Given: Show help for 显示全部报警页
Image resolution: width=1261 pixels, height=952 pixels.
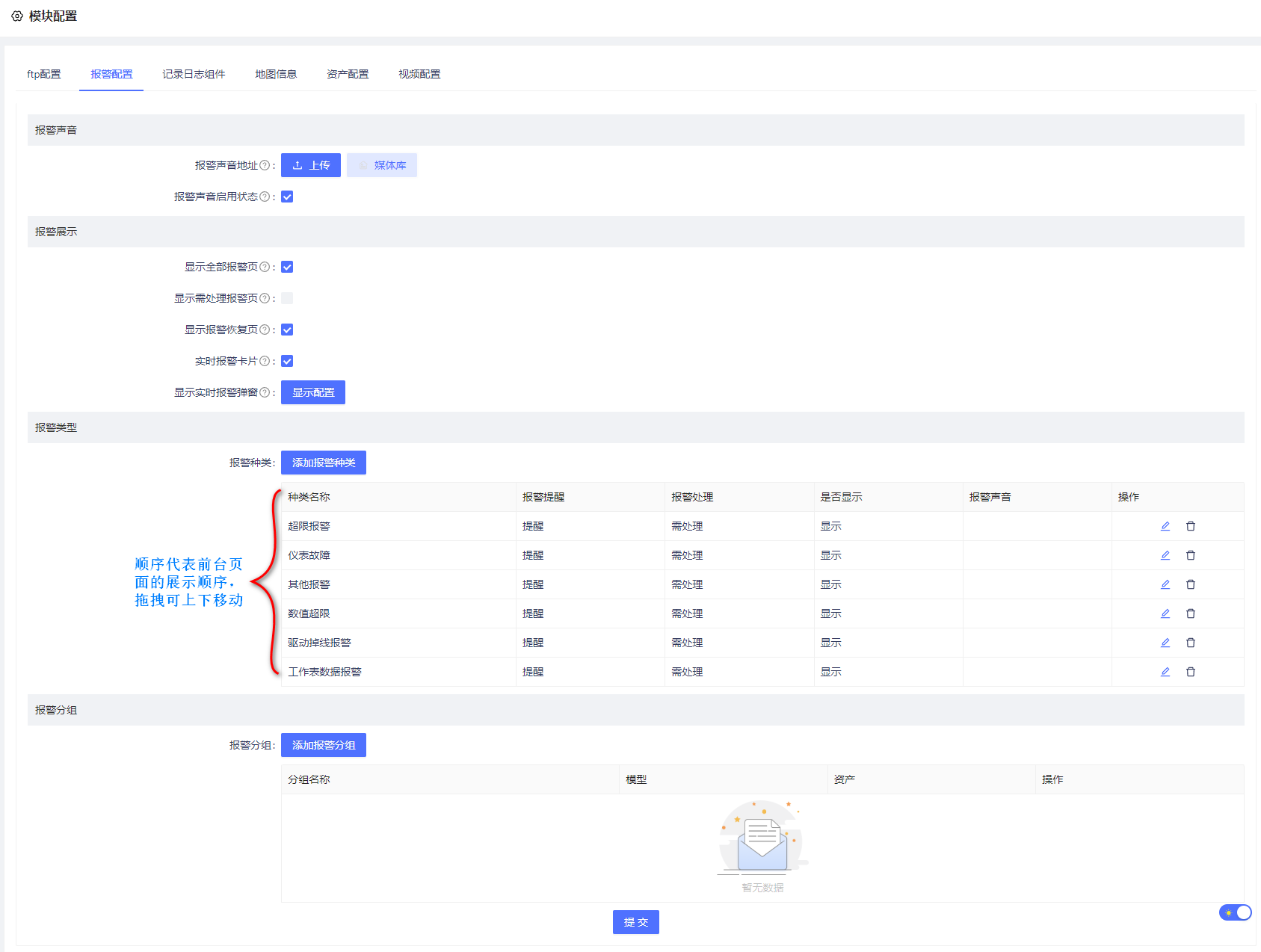Looking at the screenshot, I should click(x=265, y=267).
